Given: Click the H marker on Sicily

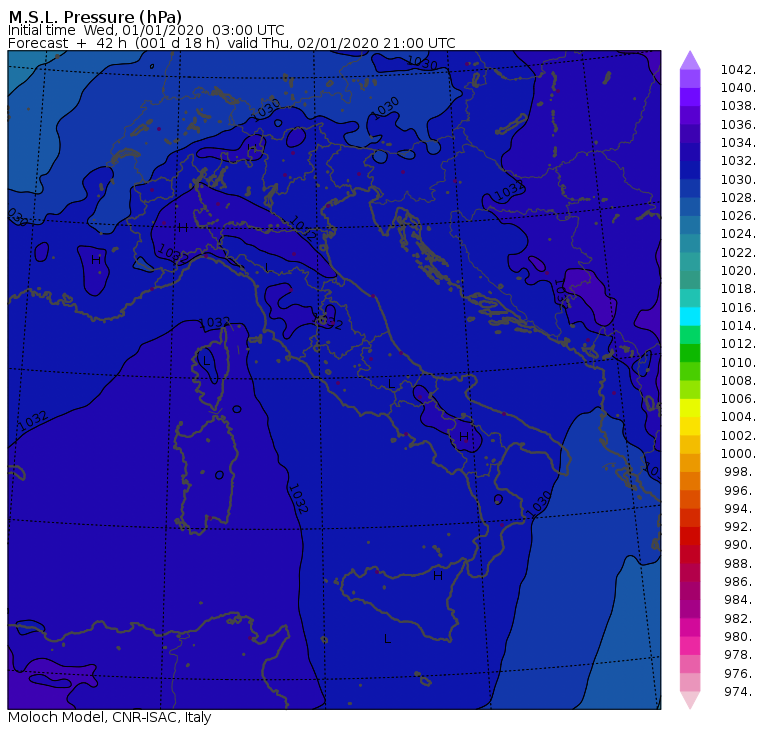Looking at the screenshot, I should 438,576.
